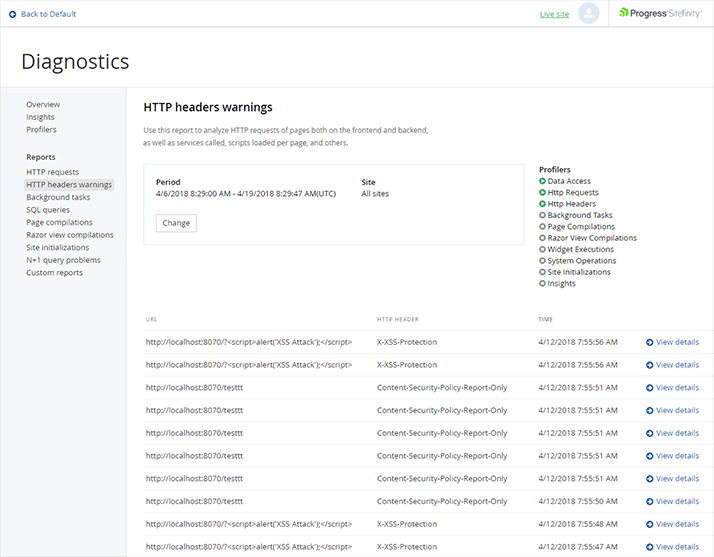Viewport: 714px width, 557px height.
Task: Click time cell 4/12/2018 7:55:50 AM
Action: 578,501
